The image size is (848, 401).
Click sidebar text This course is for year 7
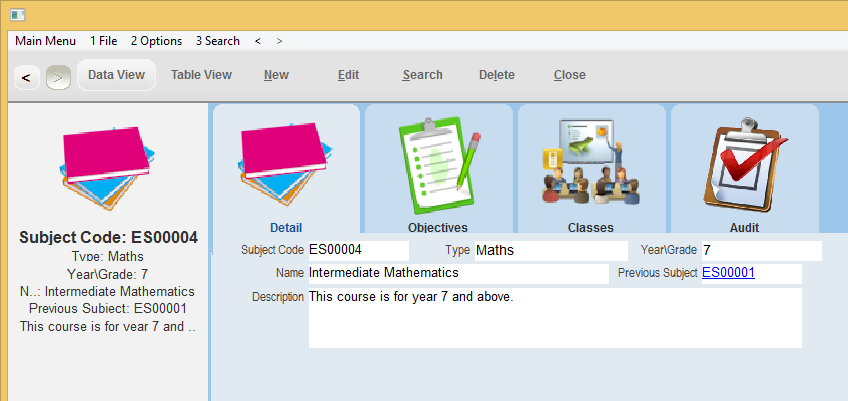[108, 327]
